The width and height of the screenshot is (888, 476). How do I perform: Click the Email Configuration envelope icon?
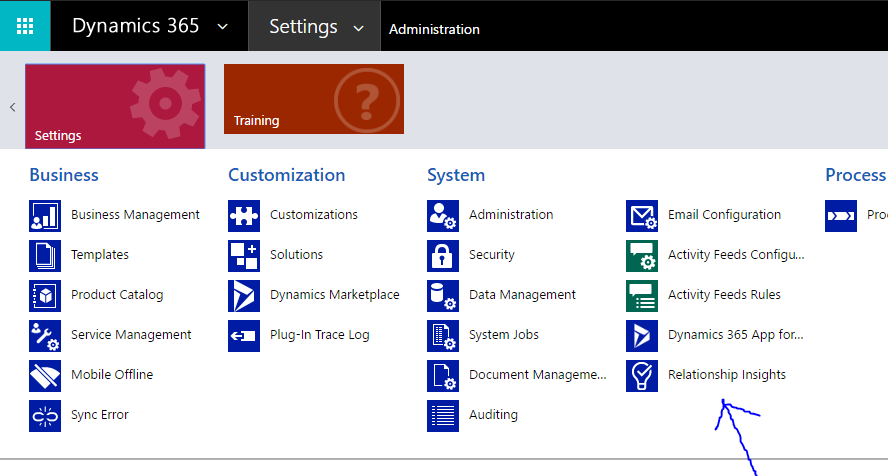642,216
